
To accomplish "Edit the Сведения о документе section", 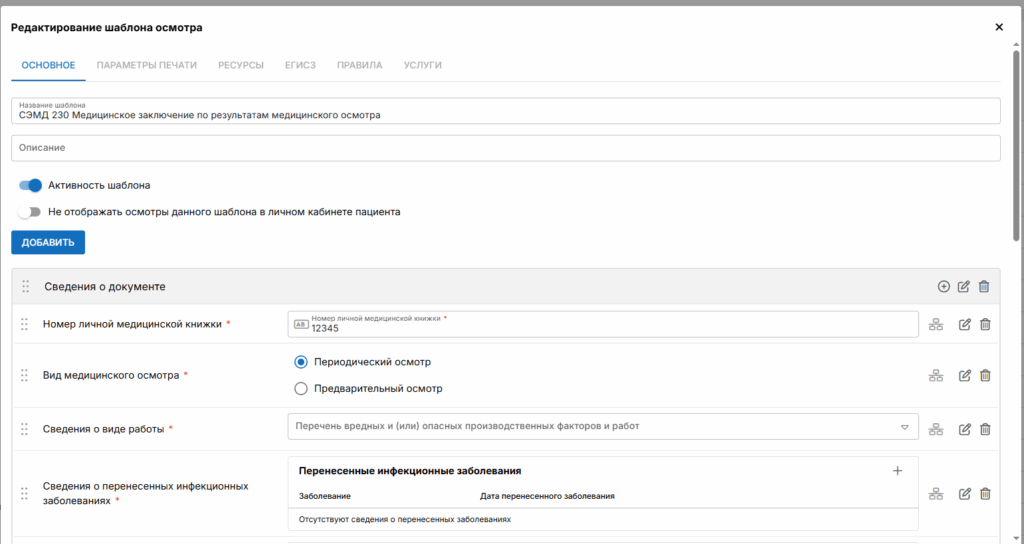I will pyautogui.click(x=964, y=287).
